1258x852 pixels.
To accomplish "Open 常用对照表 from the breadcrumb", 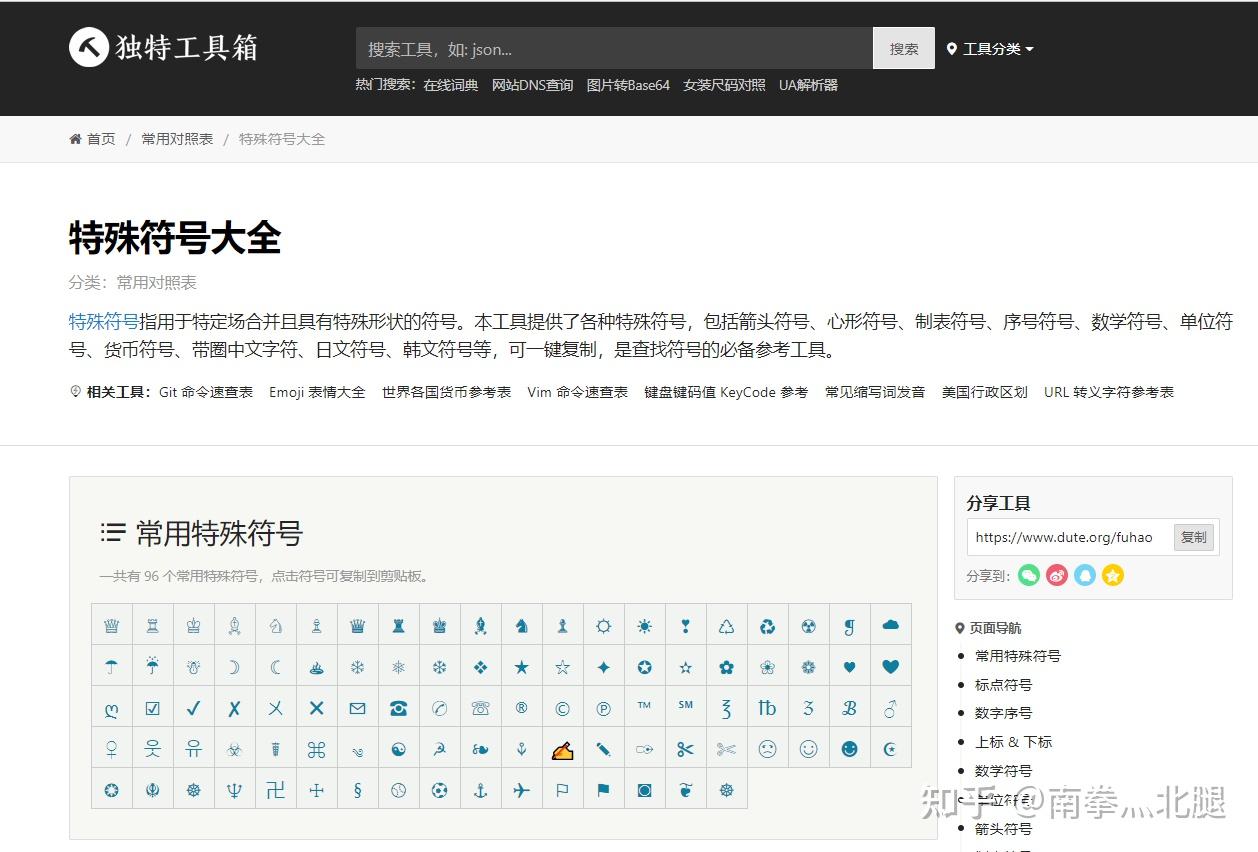I will point(177,139).
